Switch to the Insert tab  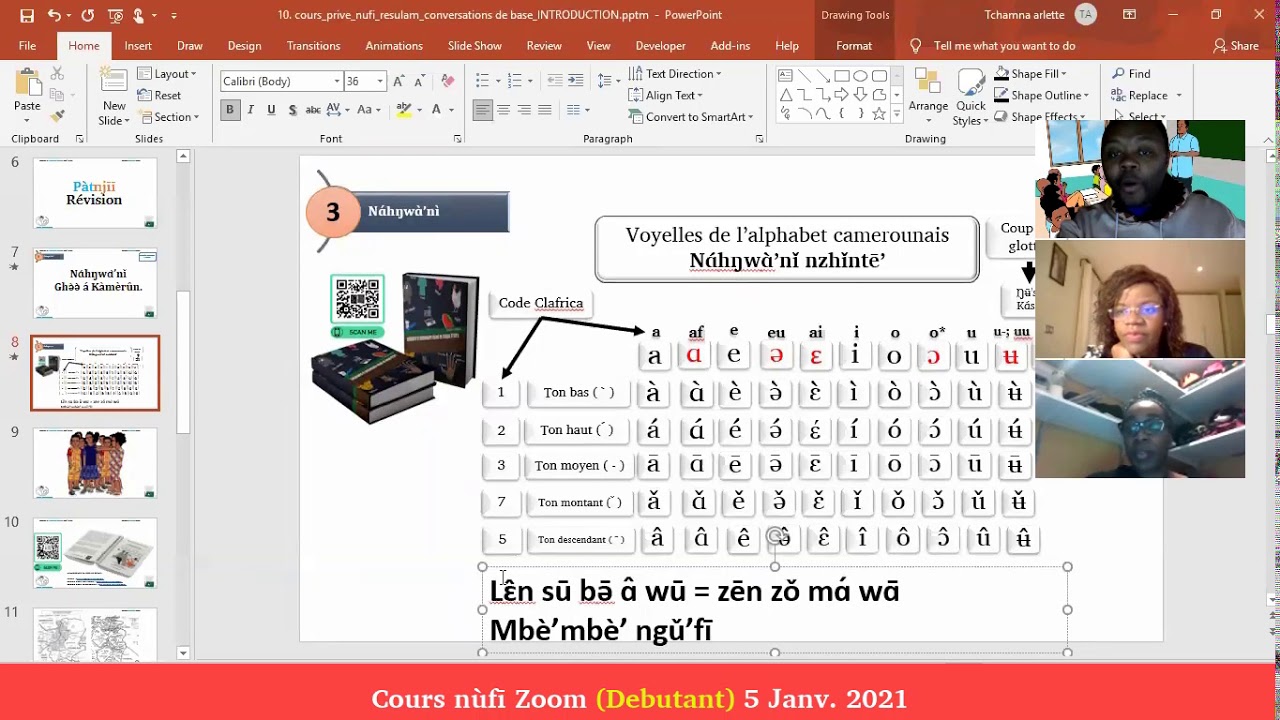(x=138, y=46)
